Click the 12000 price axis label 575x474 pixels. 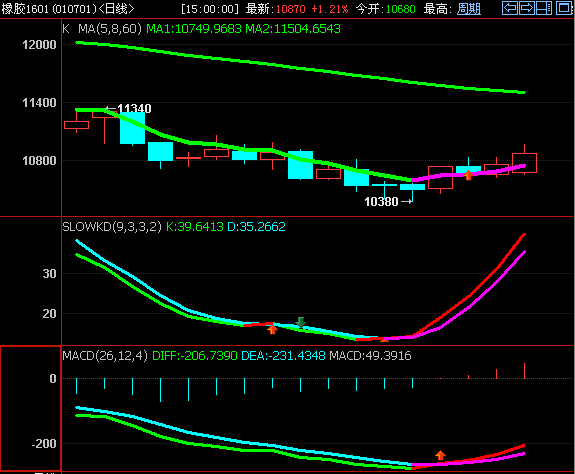(x=39, y=45)
